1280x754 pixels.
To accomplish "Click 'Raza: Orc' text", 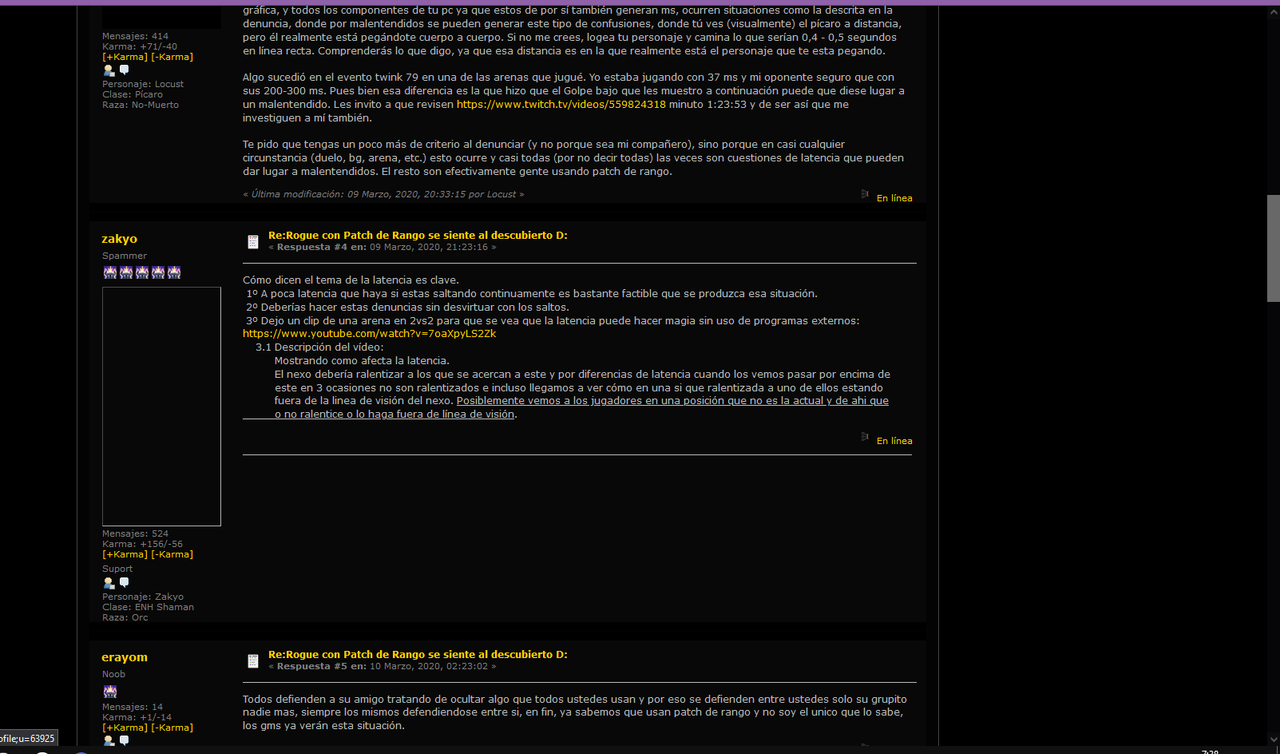I will (125, 617).
